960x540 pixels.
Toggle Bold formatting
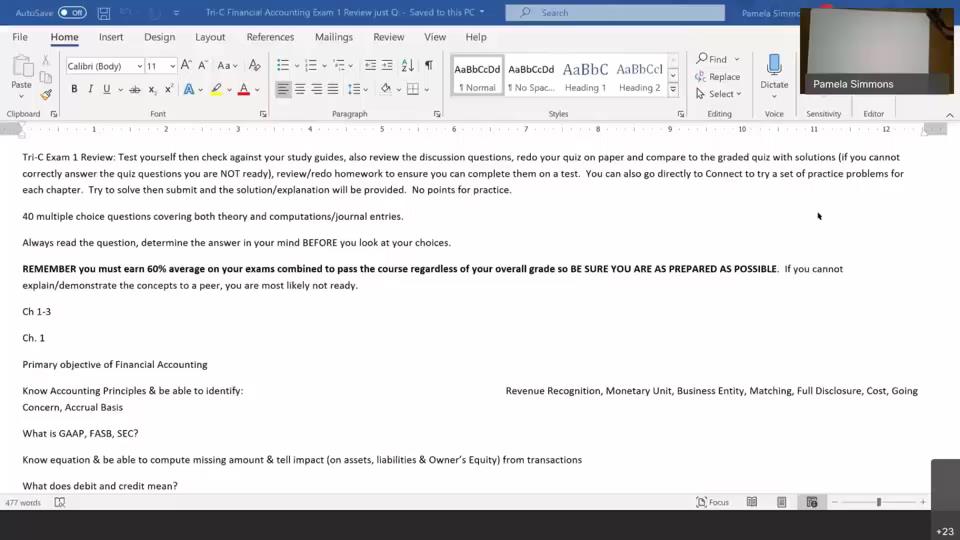click(74, 89)
